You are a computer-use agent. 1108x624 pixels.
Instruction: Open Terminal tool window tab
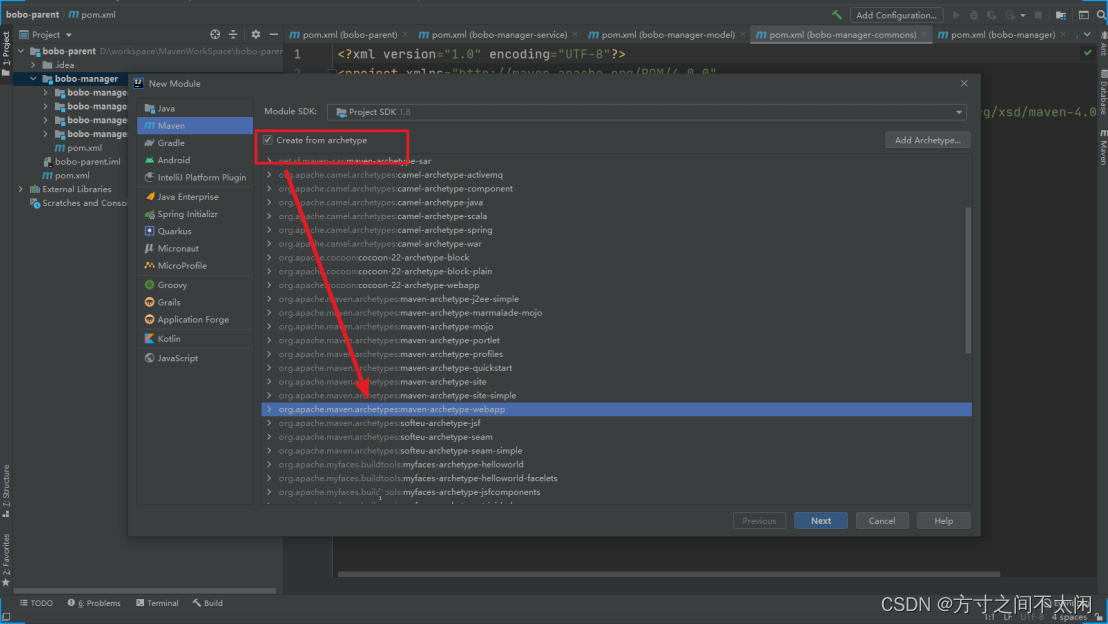157,604
